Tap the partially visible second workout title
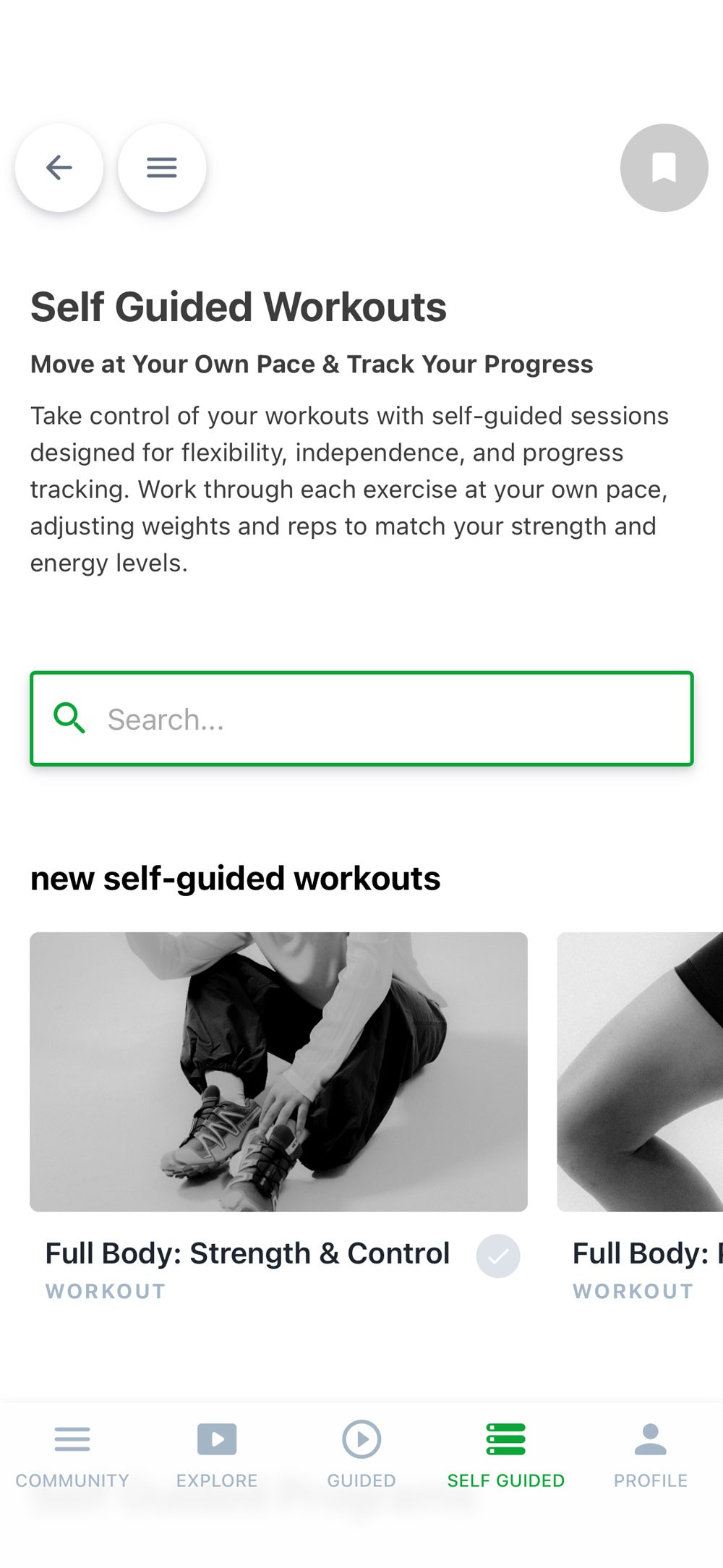This screenshot has height=1568, width=723. tap(648, 1253)
